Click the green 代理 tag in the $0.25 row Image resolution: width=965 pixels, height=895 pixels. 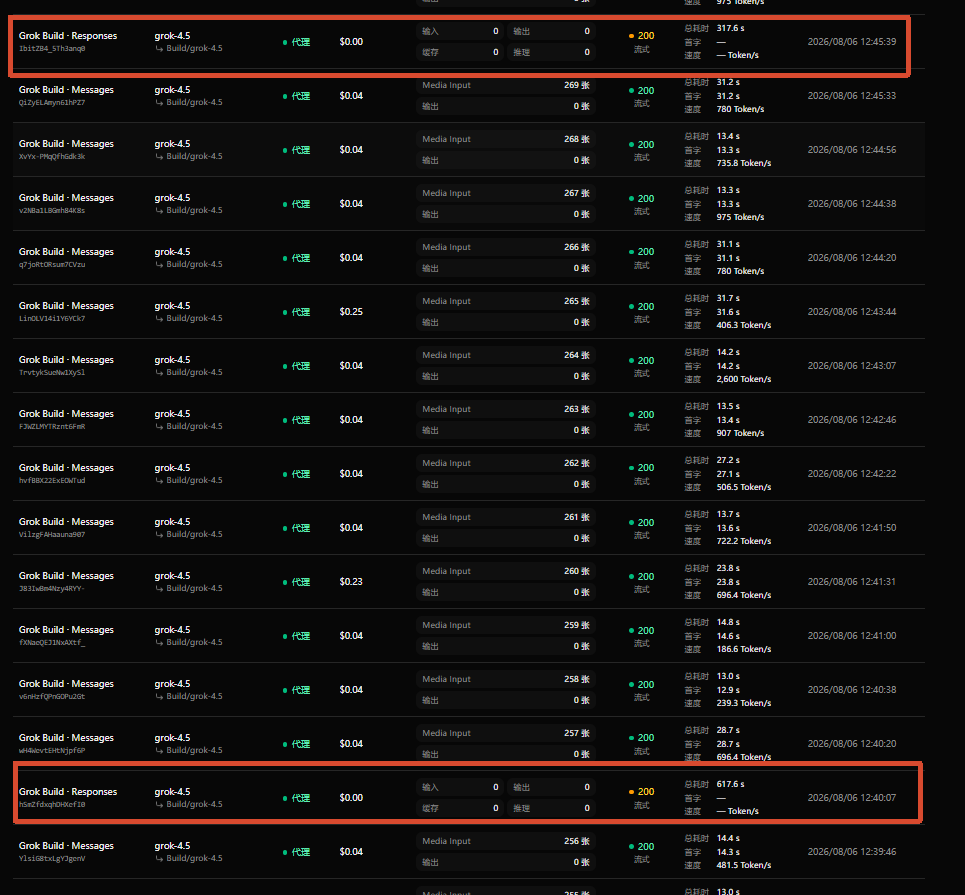[x=297, y=312]
